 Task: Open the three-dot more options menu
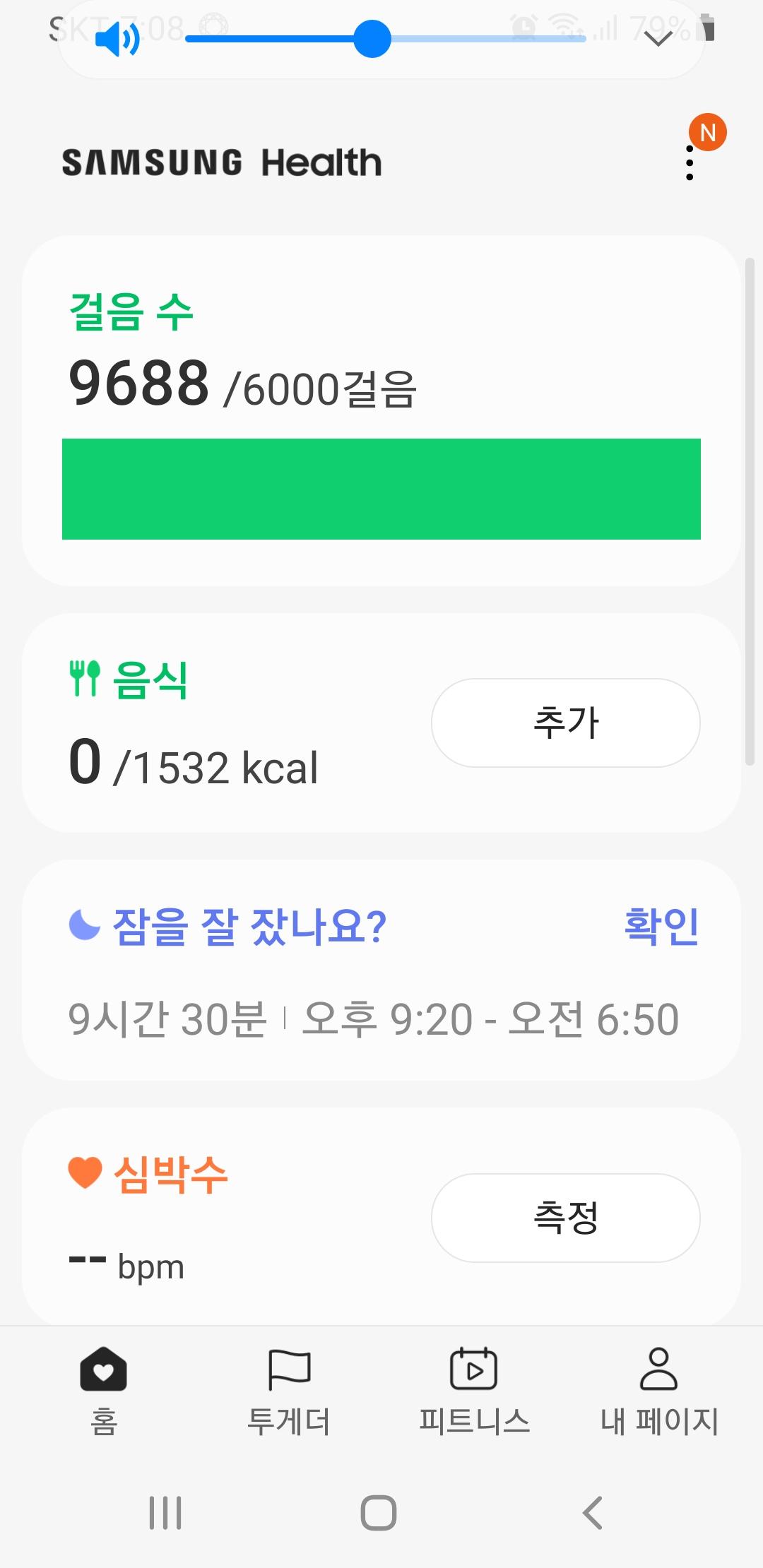[x=690, y=163]
